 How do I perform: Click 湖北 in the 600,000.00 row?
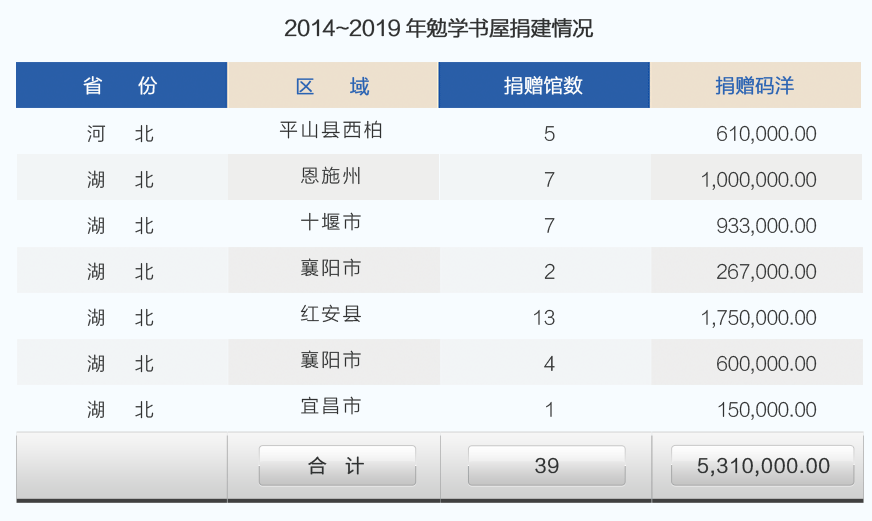[120, 364]
